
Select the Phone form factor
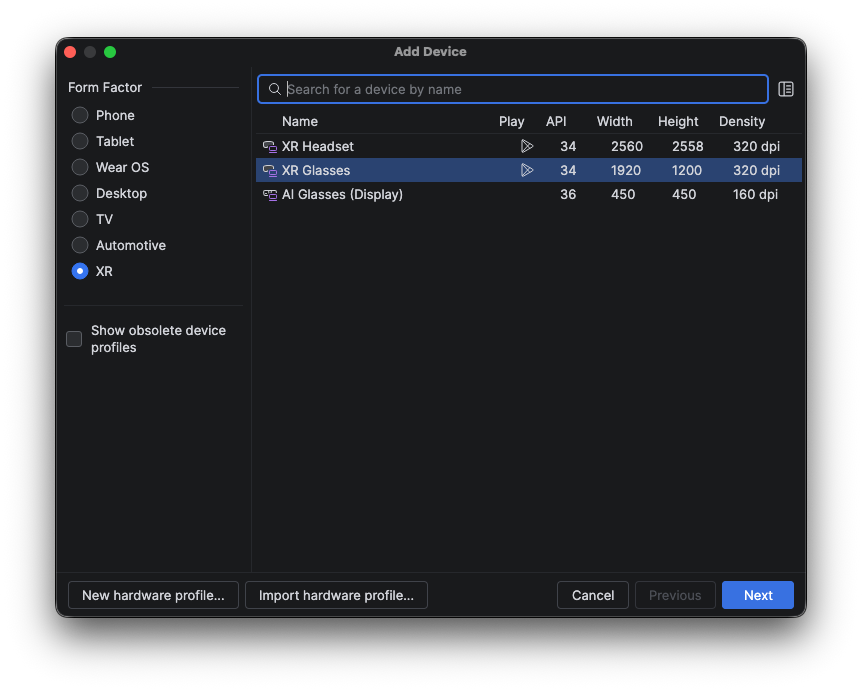pyautogui.click(x=80, y=115)
